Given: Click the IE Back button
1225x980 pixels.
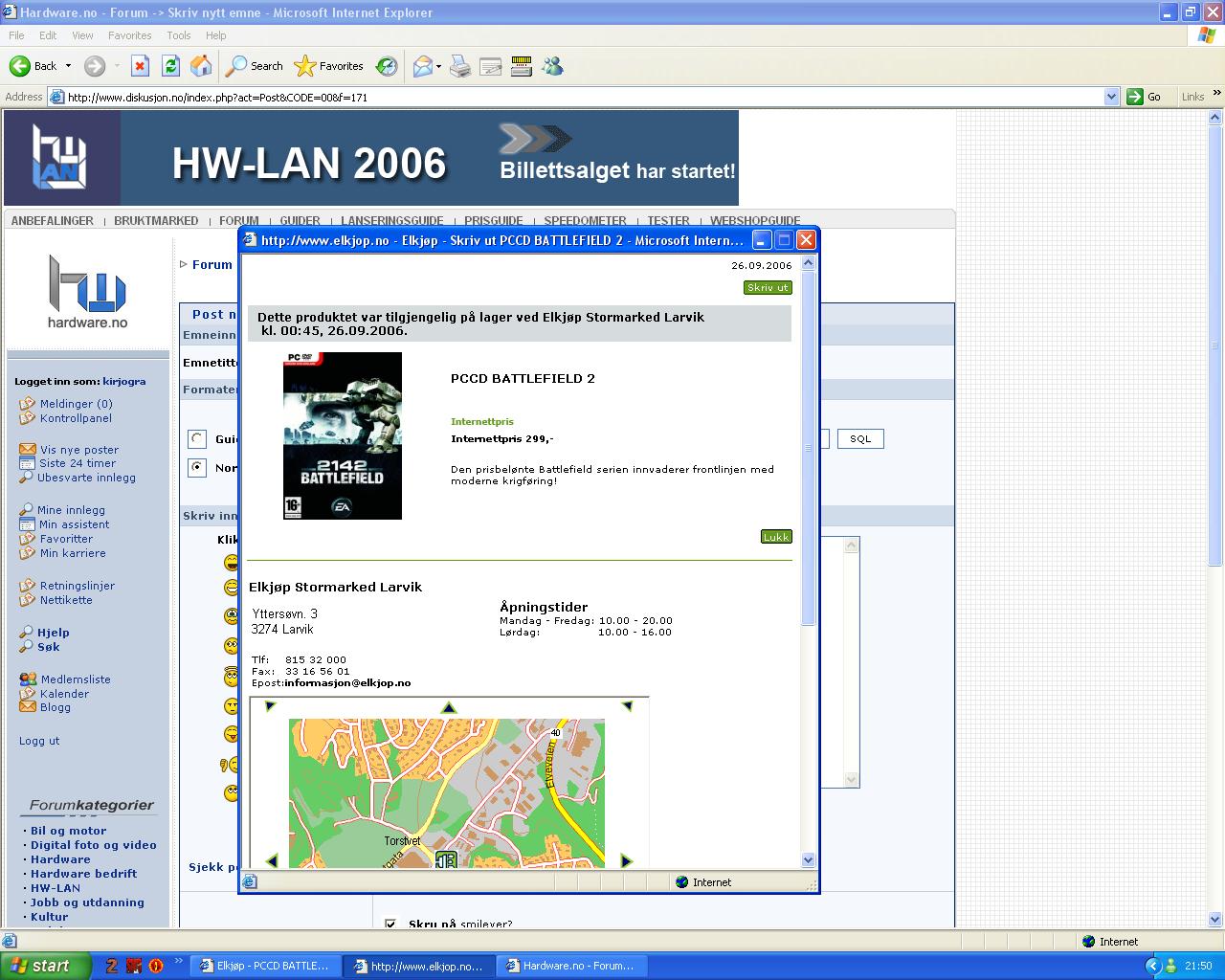Looking at the screenshot, I should tap(33, 66).
